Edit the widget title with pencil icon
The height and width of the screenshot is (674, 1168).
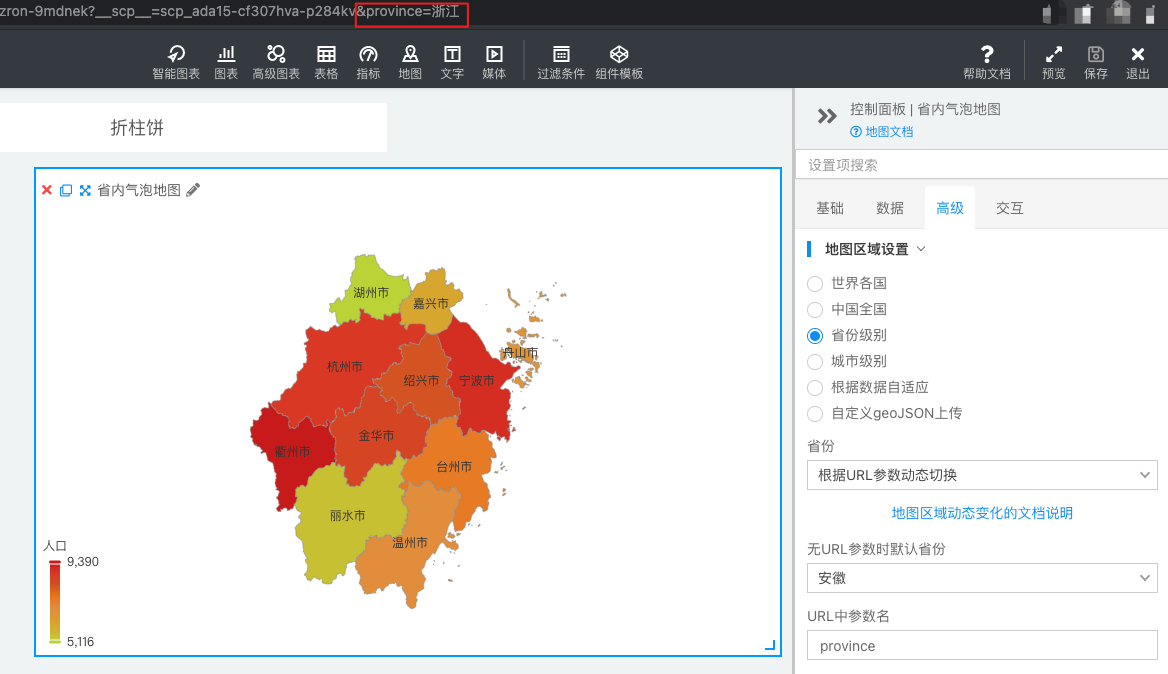pyautogui.click(x=193, y=190)
